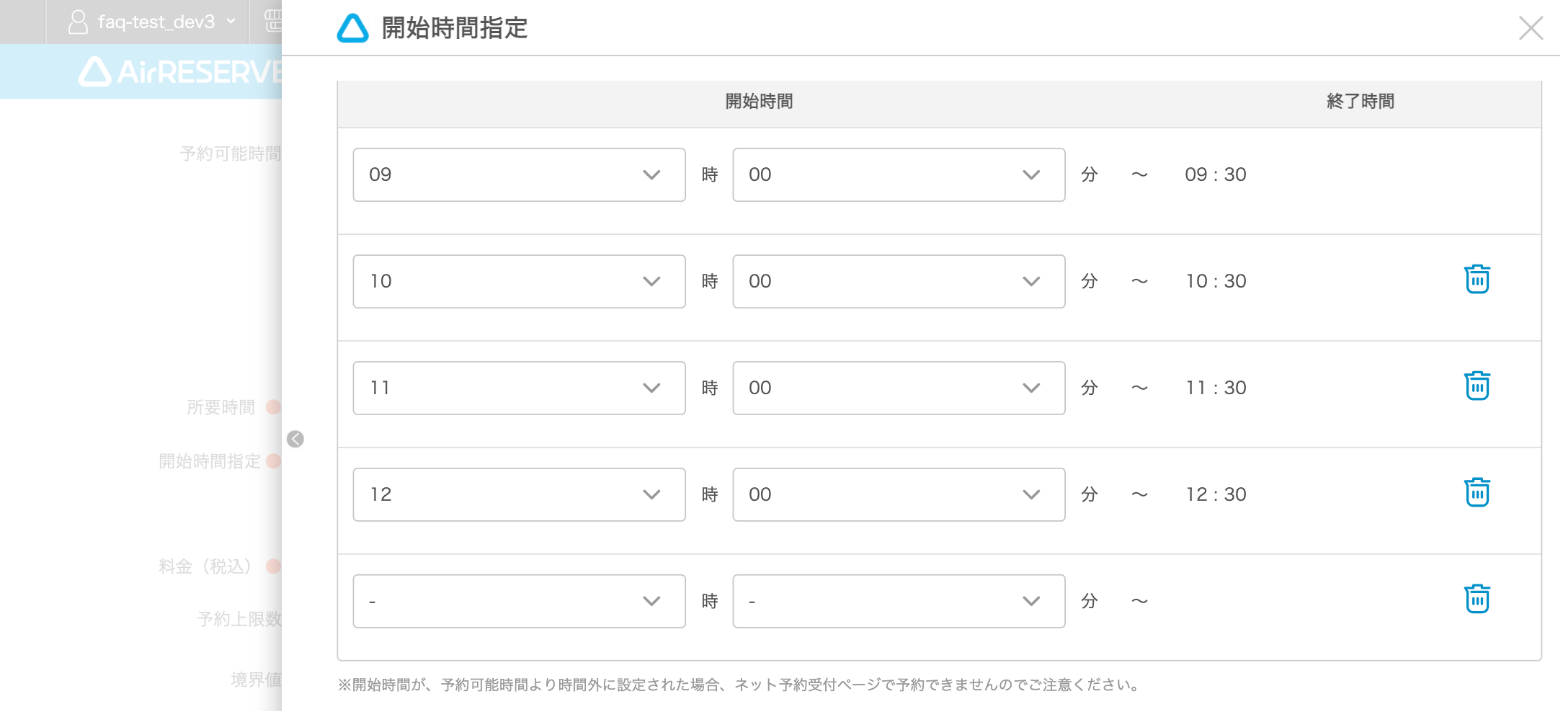
Task: Open the hour dropdown showing 09
Action: [x=519, y=175]
